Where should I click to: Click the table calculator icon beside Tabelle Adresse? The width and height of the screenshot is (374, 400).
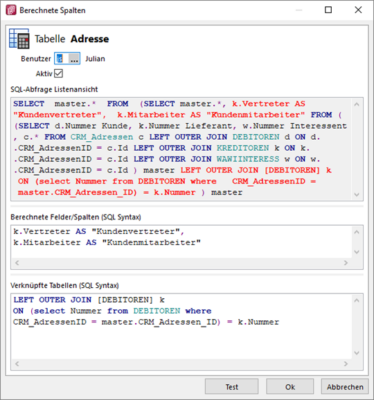(x=19, y=39)
